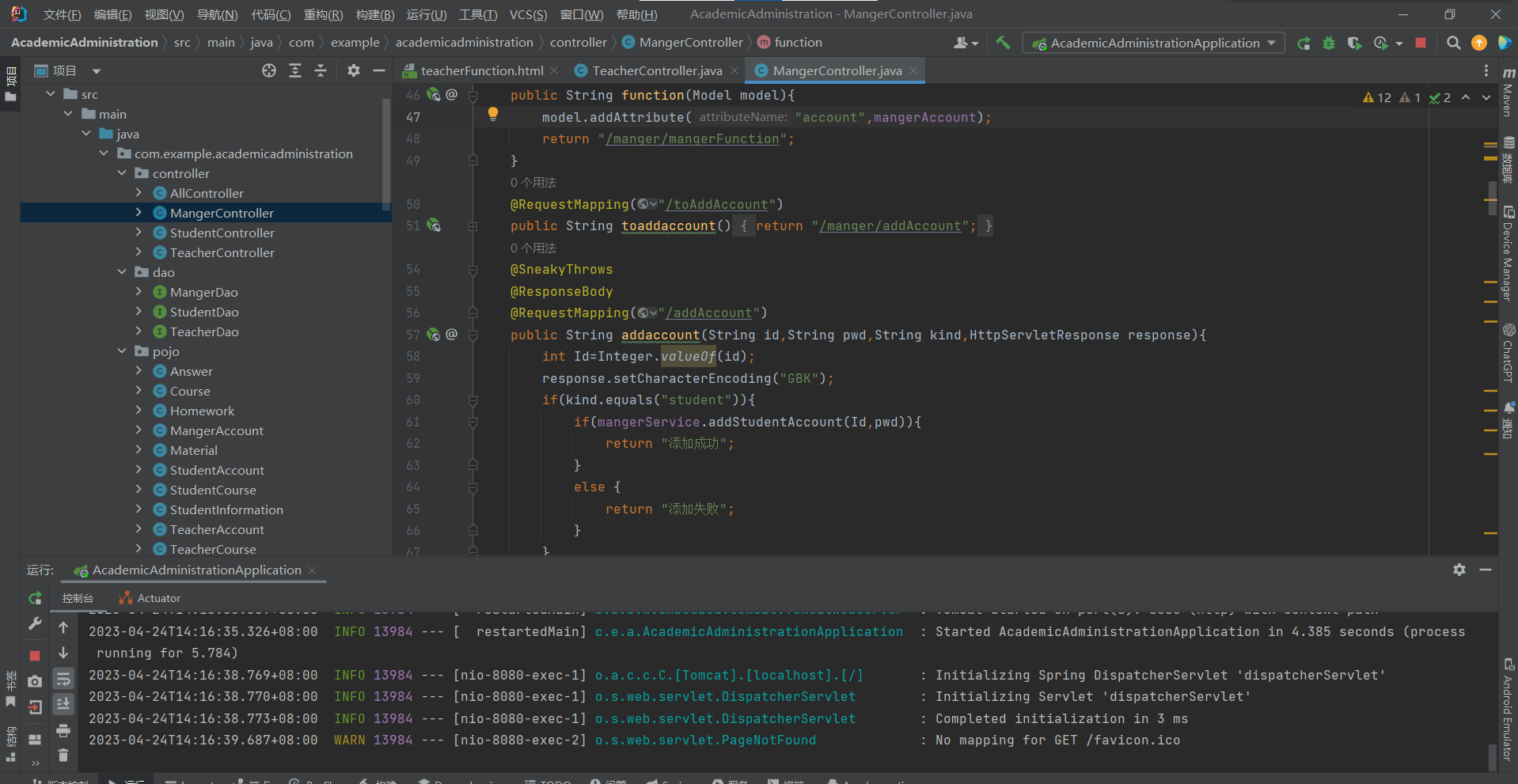Click the rerun icon in Run panel
The height and width of the screenshot is (784, 1518).
click(35, 598)
